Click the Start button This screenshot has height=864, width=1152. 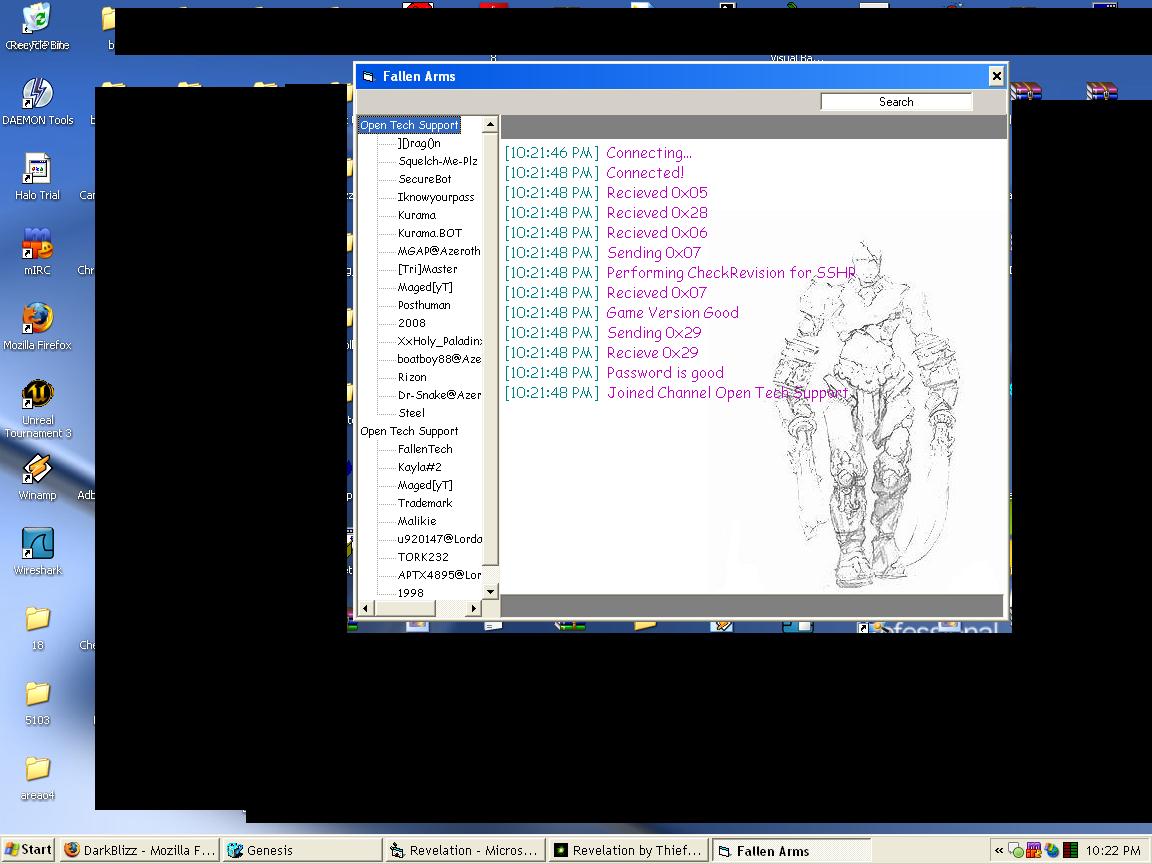click(28, 850)
